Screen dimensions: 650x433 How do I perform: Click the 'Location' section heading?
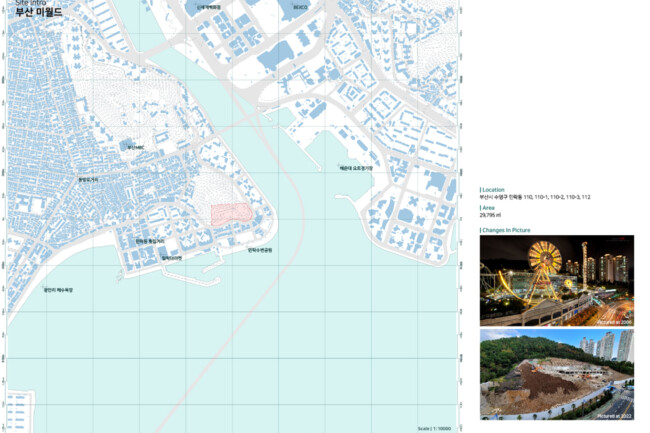coord(493,189)
